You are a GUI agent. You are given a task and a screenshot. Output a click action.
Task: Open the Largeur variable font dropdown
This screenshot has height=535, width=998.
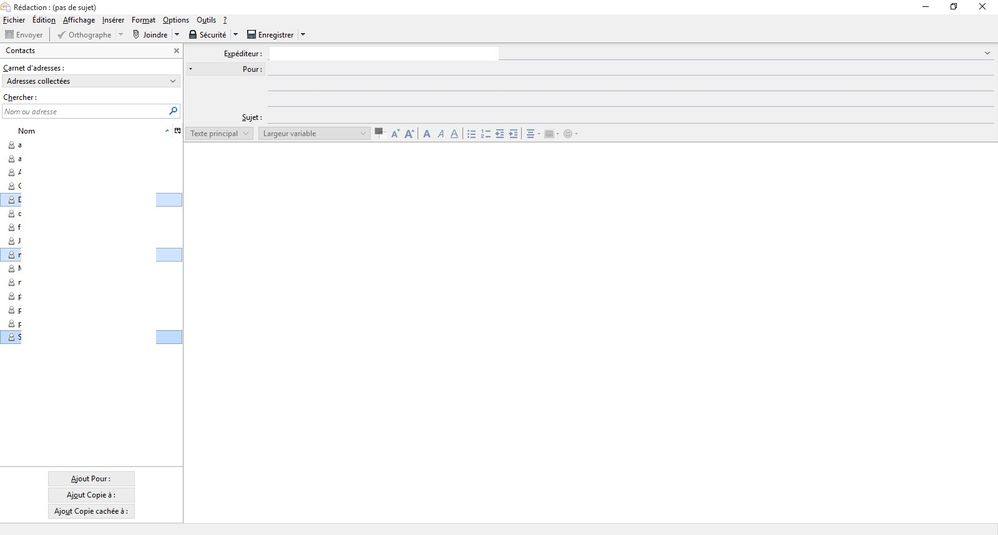314,134
